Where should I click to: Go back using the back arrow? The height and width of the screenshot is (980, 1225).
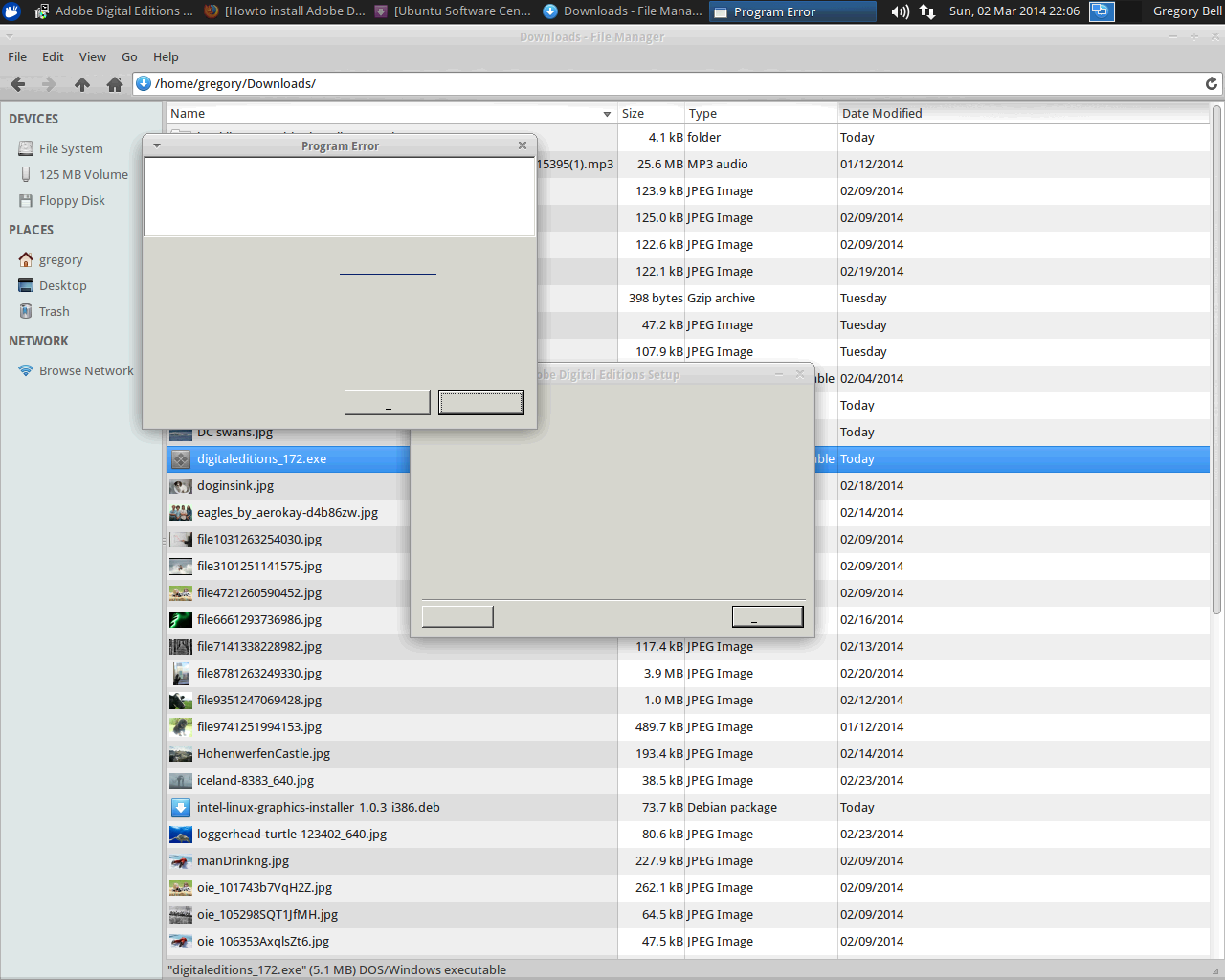click(17, 84)
